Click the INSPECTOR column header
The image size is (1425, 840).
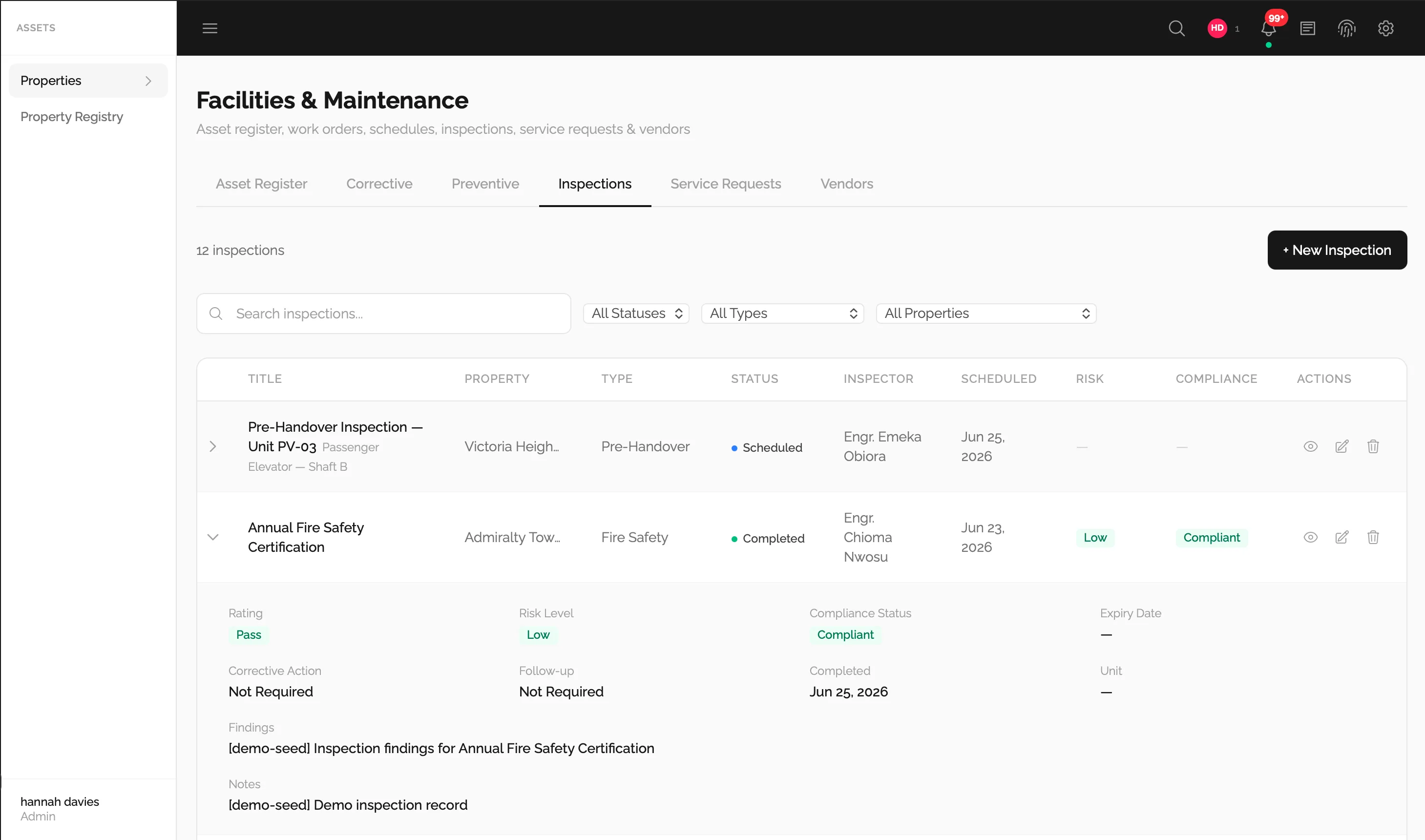(879, 378)
